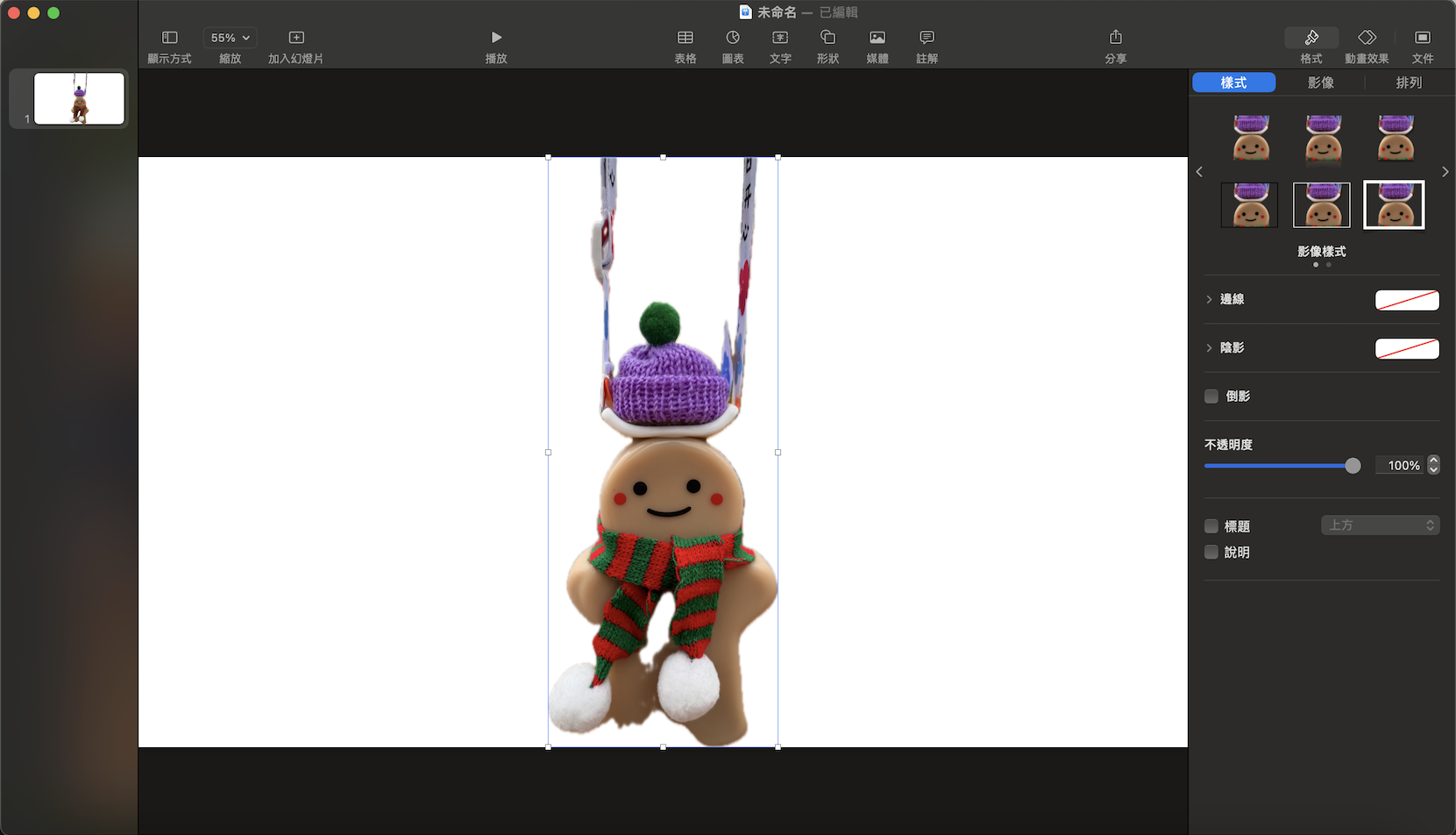
Task: Open the 55% zoom dropdown
Action: pyautogui.click(x=230, y=38)
